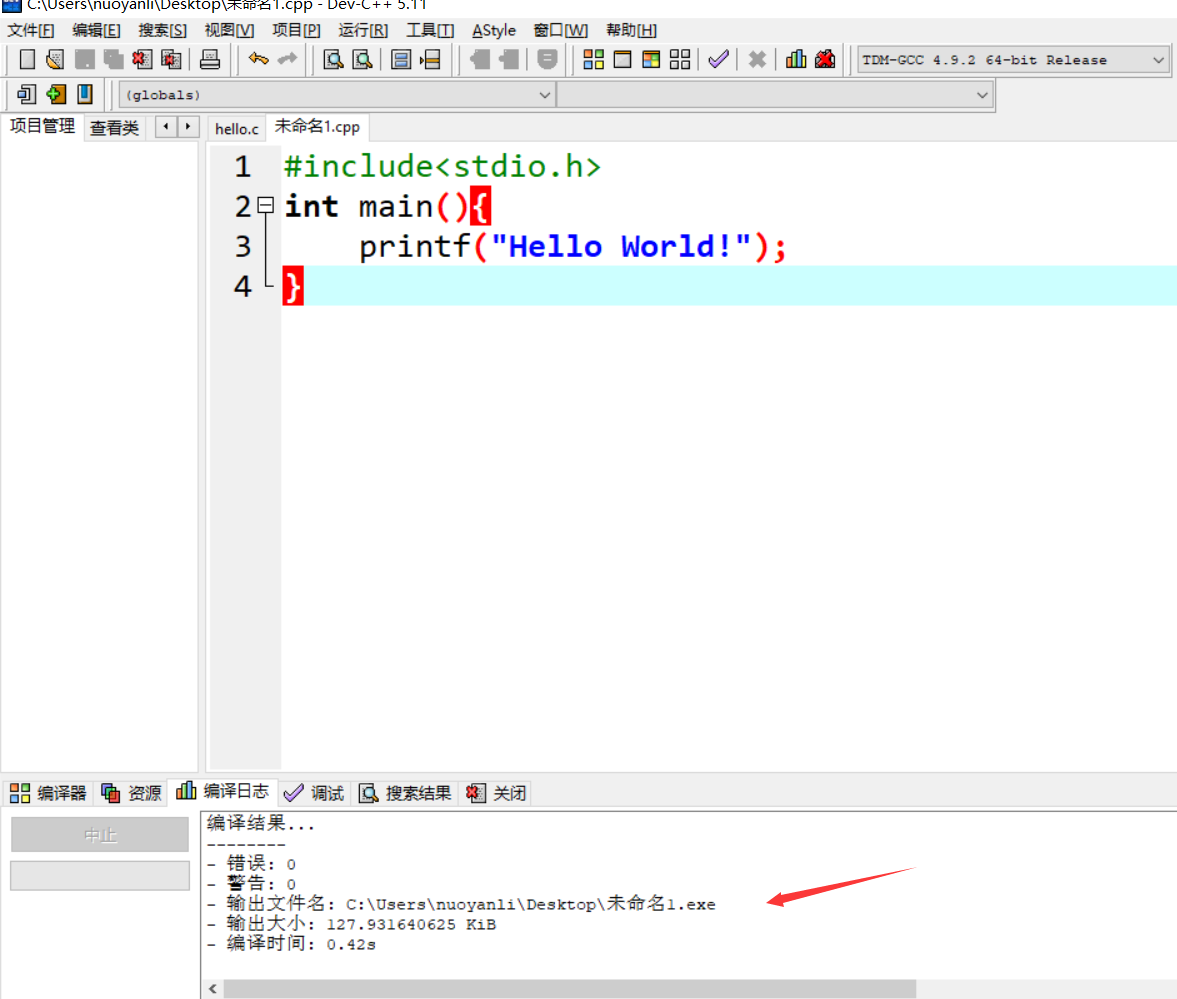Click the right arrow beside side panel tabs
The height and width of the screenshot is (999, 1177).
(x=188, y=126)
